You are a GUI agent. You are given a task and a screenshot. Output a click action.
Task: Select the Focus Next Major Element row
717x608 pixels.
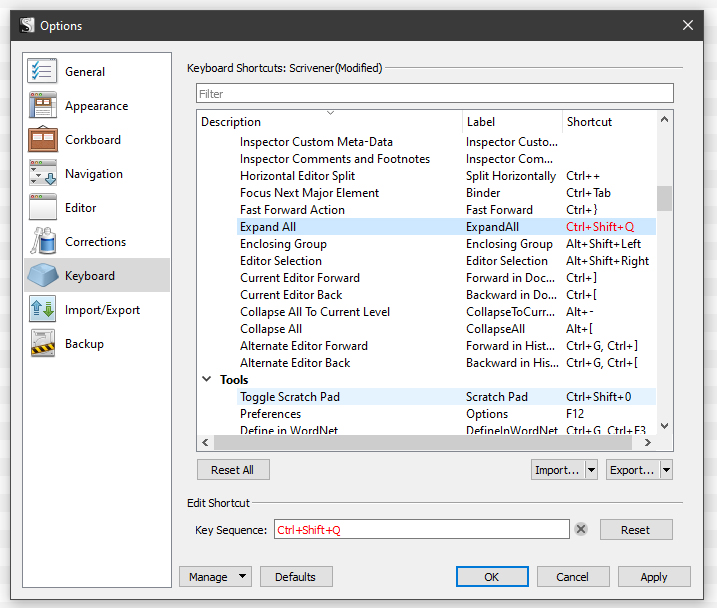click(x=446, y=192)
